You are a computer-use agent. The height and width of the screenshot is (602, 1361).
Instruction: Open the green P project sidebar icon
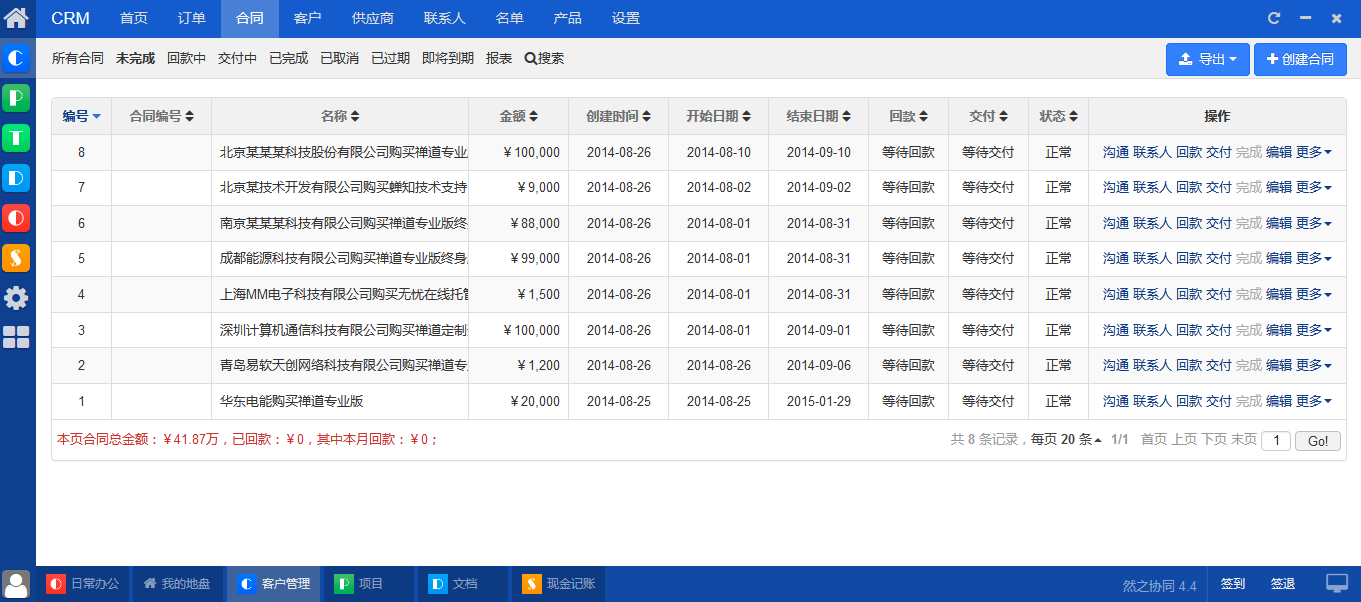coord(16,98)
